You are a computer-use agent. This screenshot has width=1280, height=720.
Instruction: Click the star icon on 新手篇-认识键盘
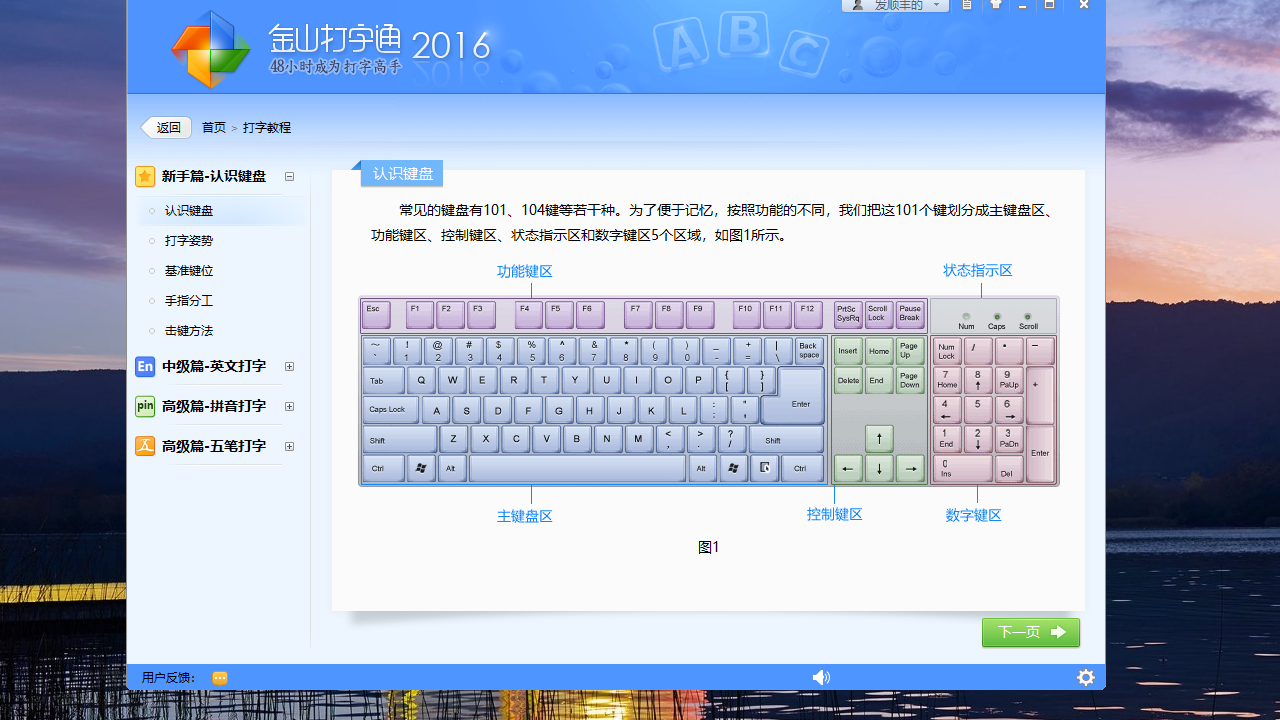coord(144,175)
